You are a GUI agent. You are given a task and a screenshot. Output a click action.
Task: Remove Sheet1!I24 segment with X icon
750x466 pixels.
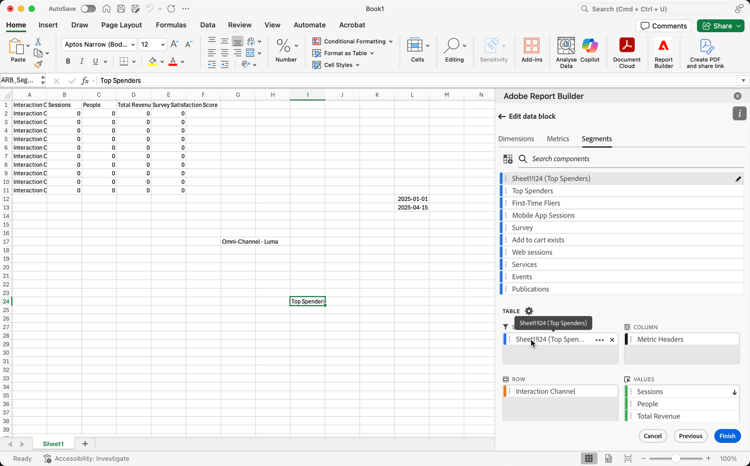[612, 340]
